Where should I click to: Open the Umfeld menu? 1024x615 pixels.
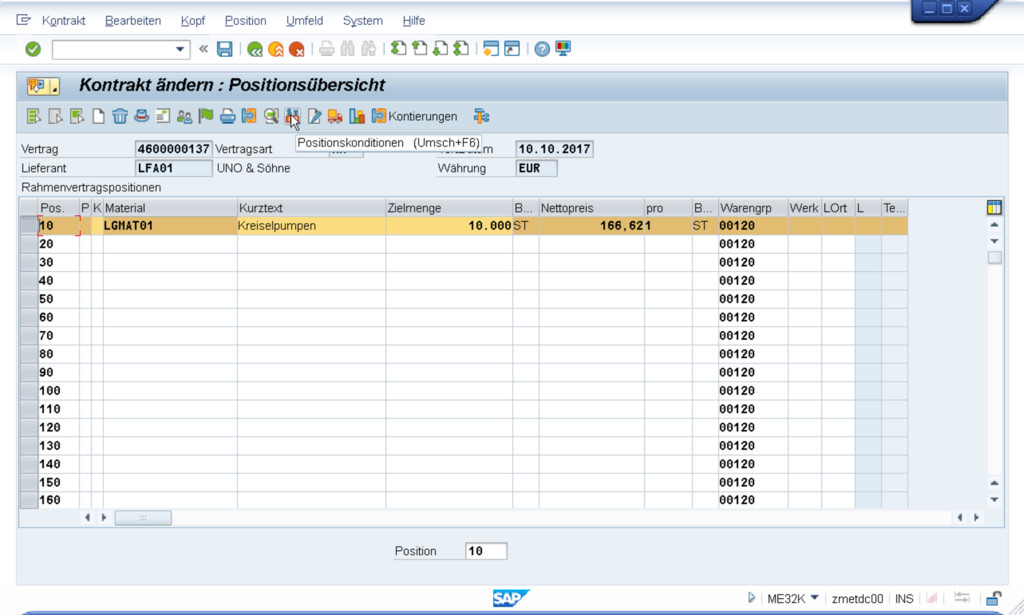[304, 21]
